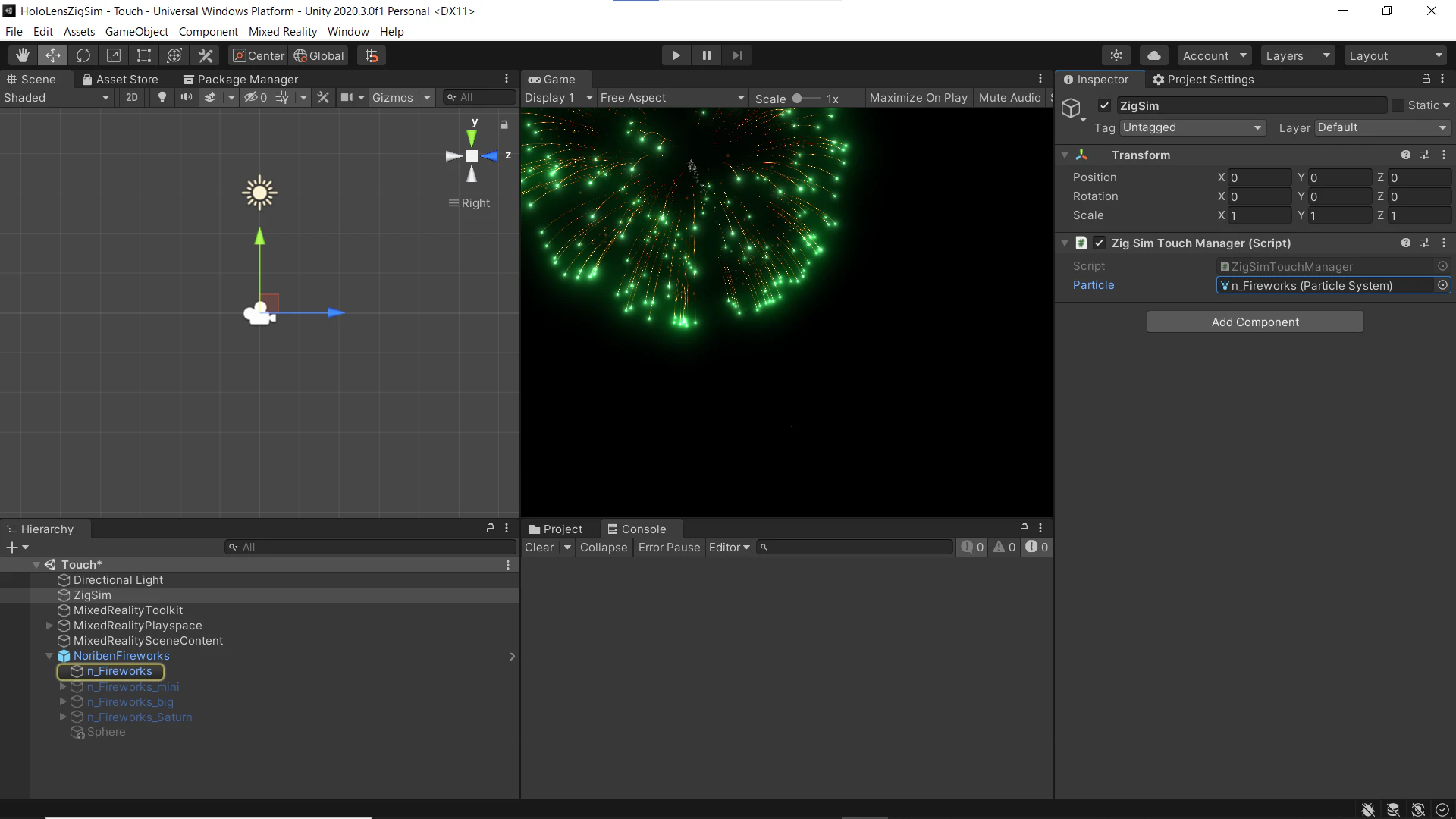Lock the Inspector panel

[x=1426, y=79]
